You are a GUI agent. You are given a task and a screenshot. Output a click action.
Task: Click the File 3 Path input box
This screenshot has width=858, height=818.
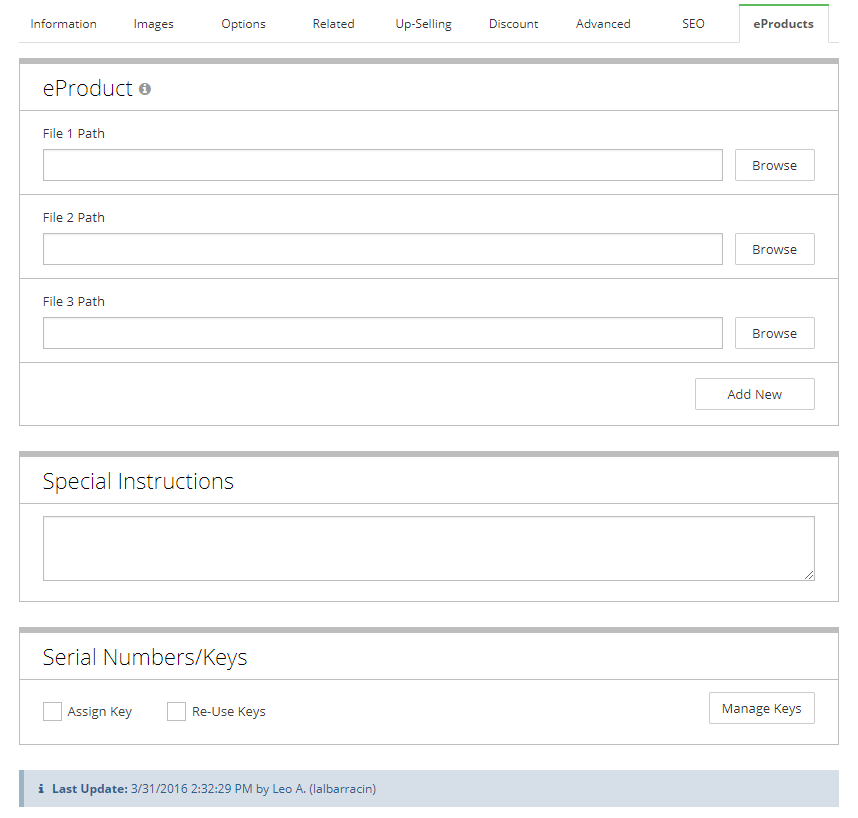(x=382, y=333)
